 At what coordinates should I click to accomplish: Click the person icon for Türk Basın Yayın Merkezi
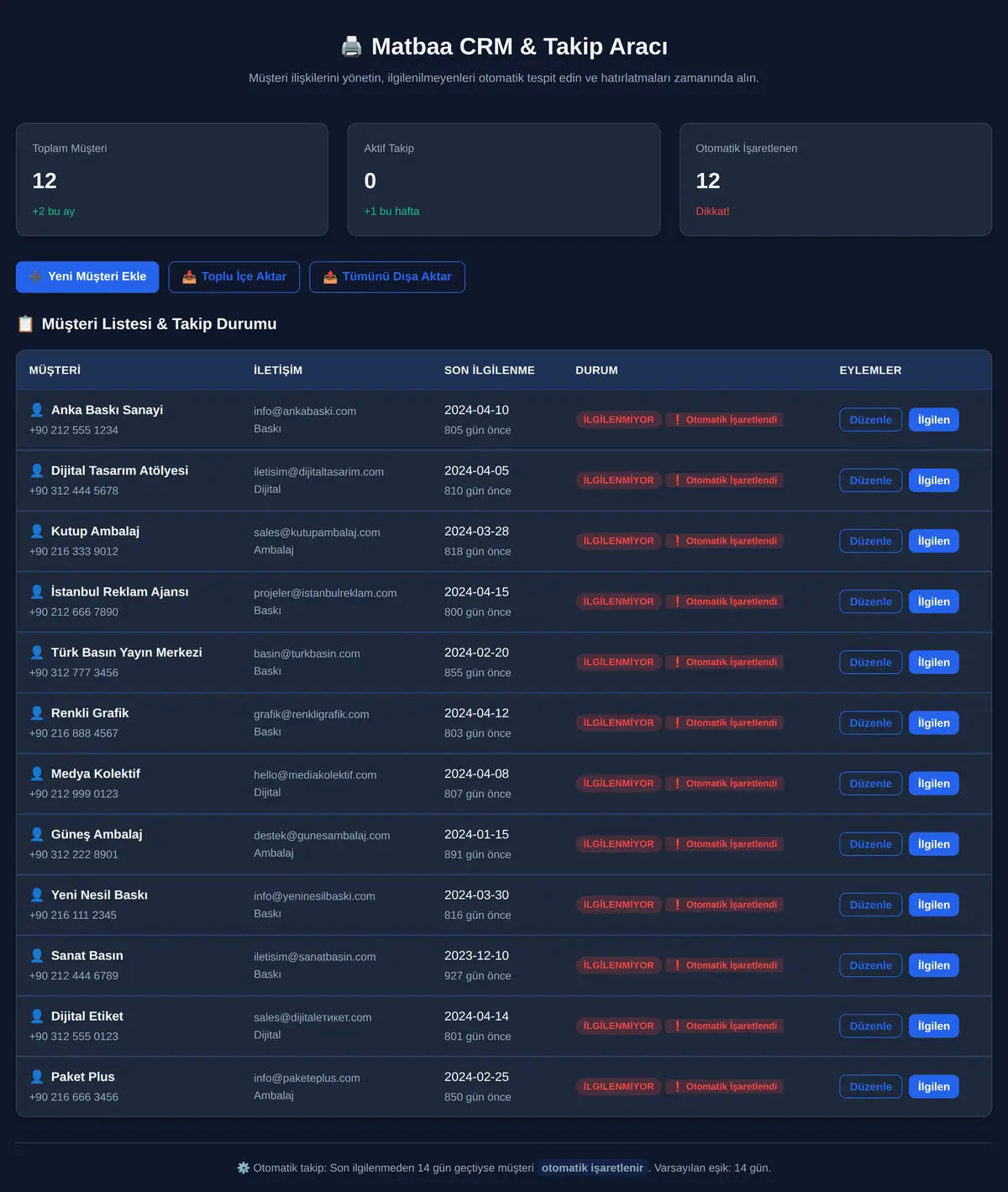coord(37,652)
